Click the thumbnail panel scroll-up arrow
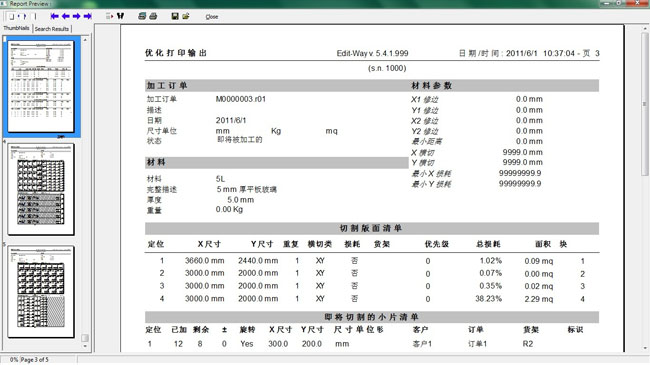This screenshot has width=650, height=365. pyautogui.click(x=85, y=40)
